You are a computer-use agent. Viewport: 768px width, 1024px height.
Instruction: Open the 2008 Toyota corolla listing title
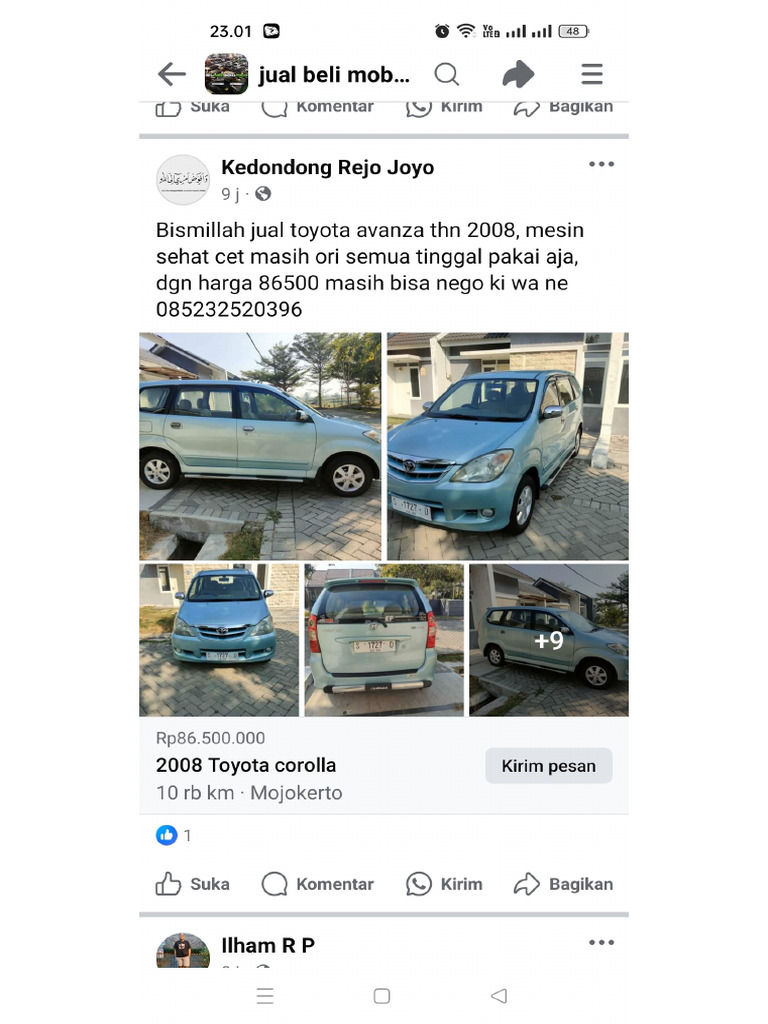246,765
